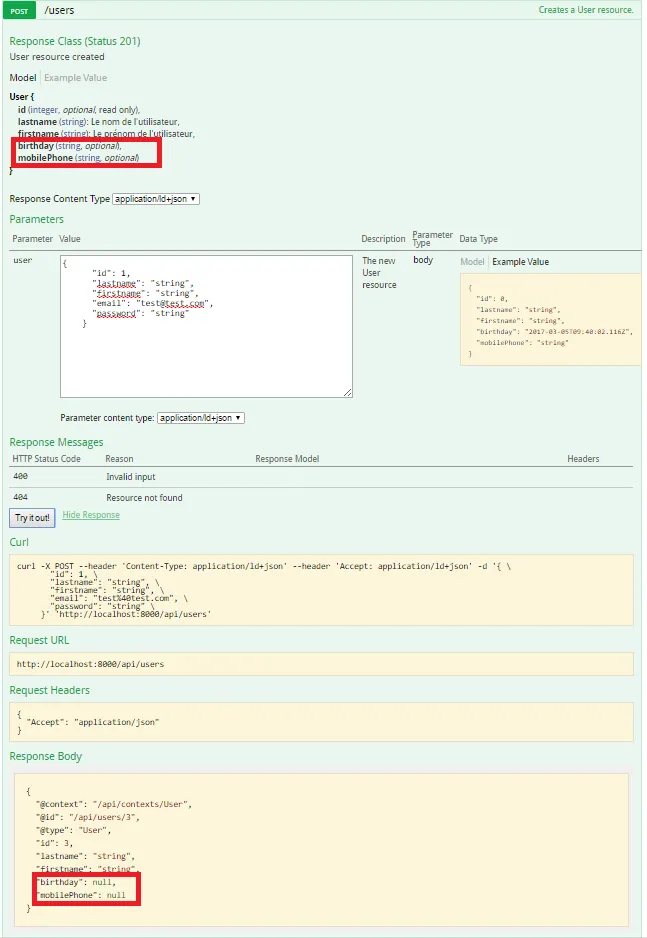Click the Request URL http://localhost:8000/api/users text

click(x=90, y=664)
